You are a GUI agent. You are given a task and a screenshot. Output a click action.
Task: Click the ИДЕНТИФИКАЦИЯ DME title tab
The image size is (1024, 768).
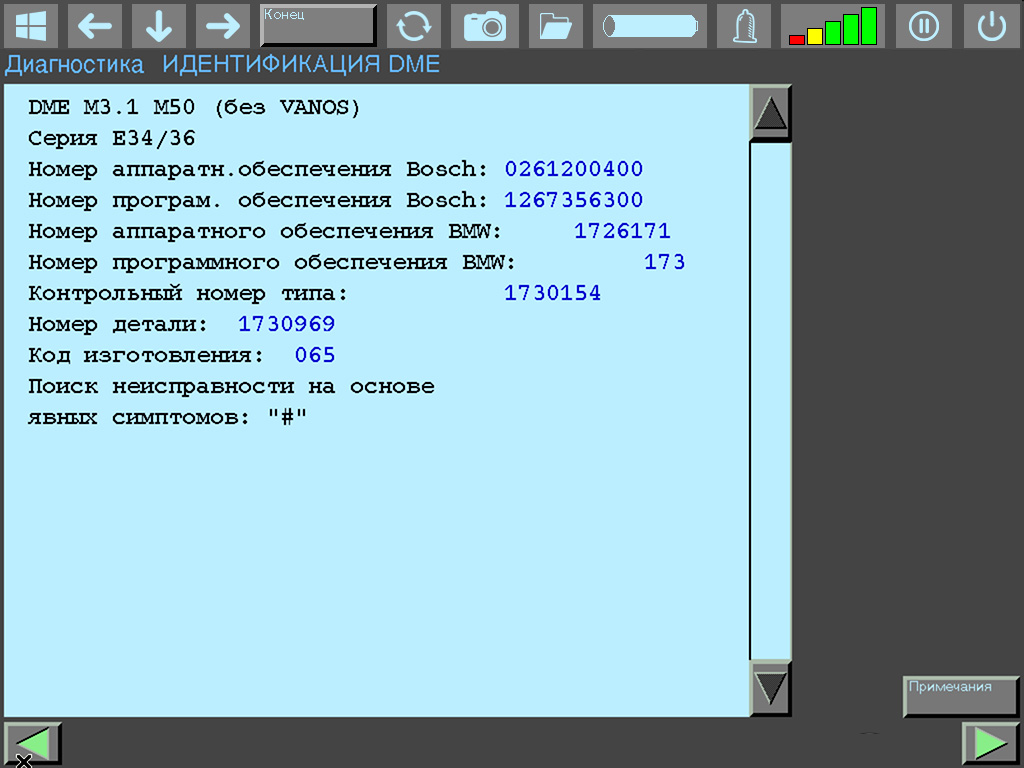[298, 63]
